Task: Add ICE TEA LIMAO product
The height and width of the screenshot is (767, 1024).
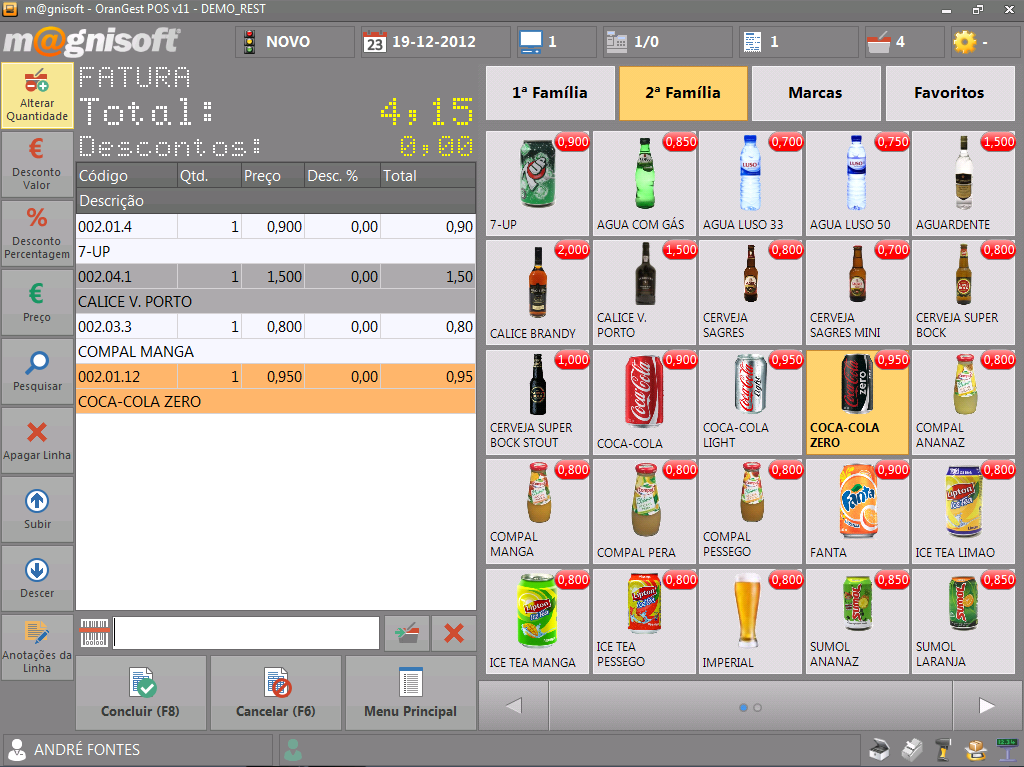Action: [963, 512]
